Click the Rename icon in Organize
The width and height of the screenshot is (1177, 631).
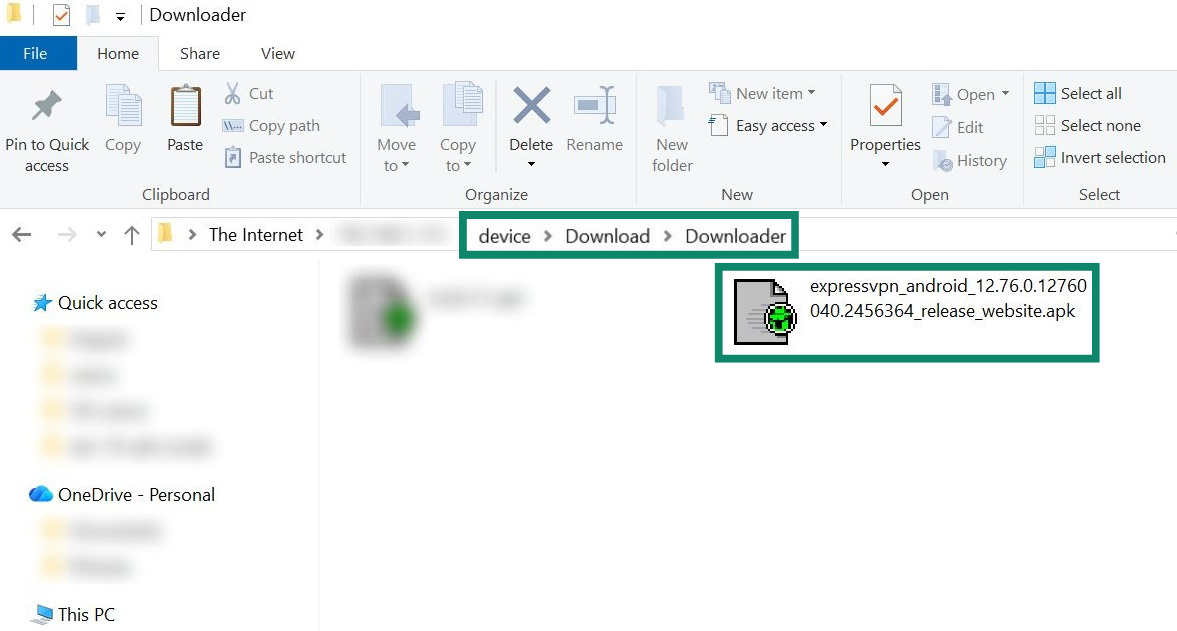[595, 105]
